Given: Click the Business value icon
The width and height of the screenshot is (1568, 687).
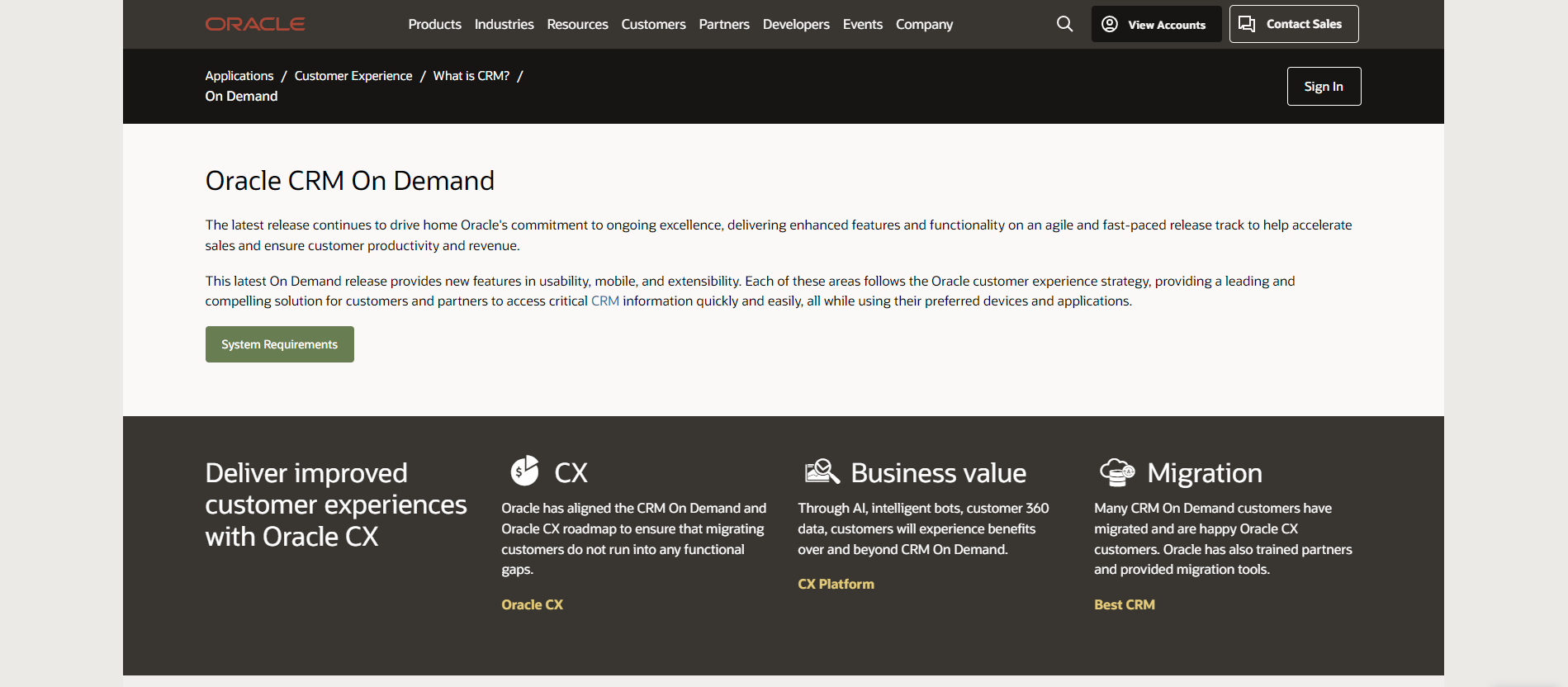Looking at the screenshot, I should pos(822,471).
